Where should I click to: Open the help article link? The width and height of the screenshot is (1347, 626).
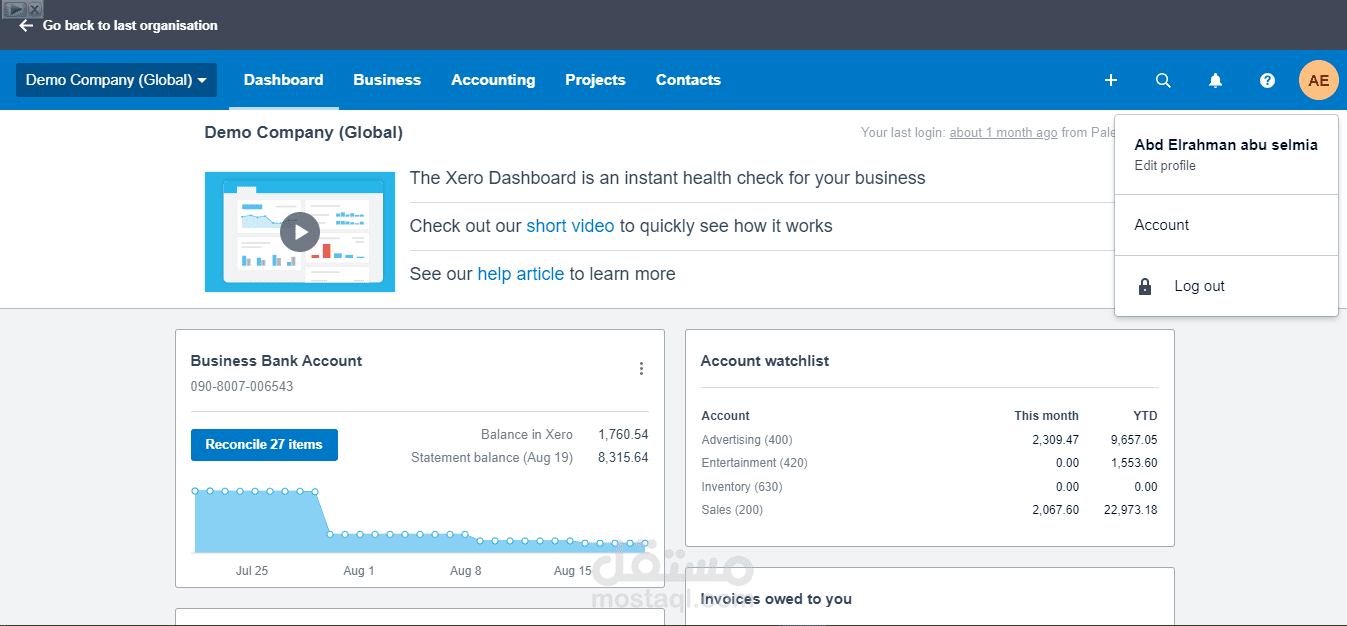point(521,274)
